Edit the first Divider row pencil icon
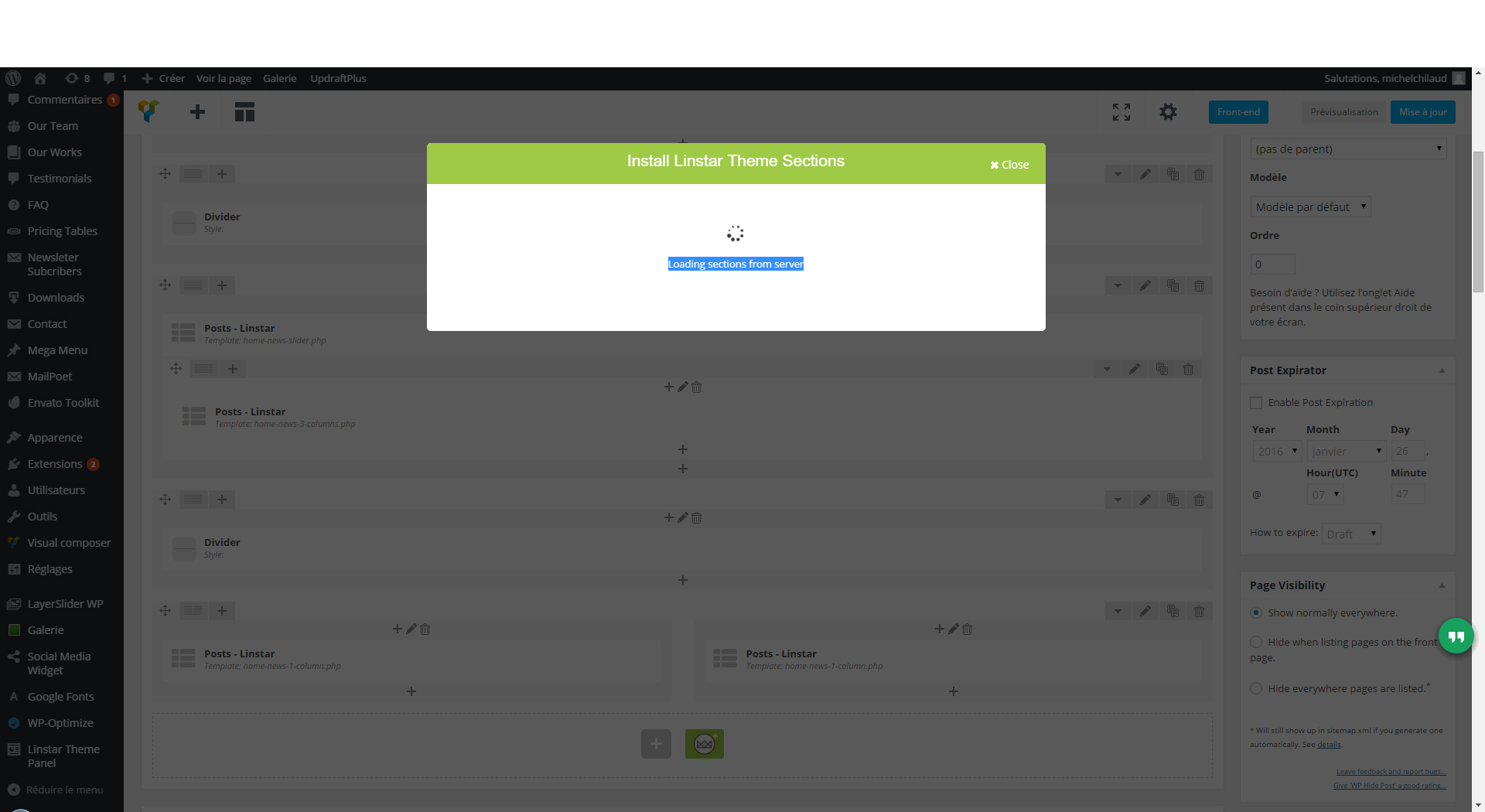Screen dimensions: 1485x812 (1145, 174)
